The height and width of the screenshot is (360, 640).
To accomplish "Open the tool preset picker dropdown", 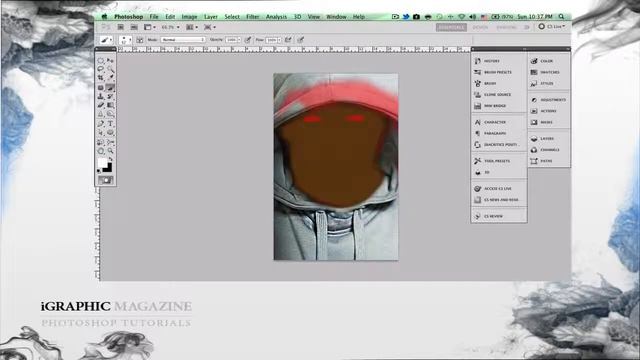I will (107, 40).
